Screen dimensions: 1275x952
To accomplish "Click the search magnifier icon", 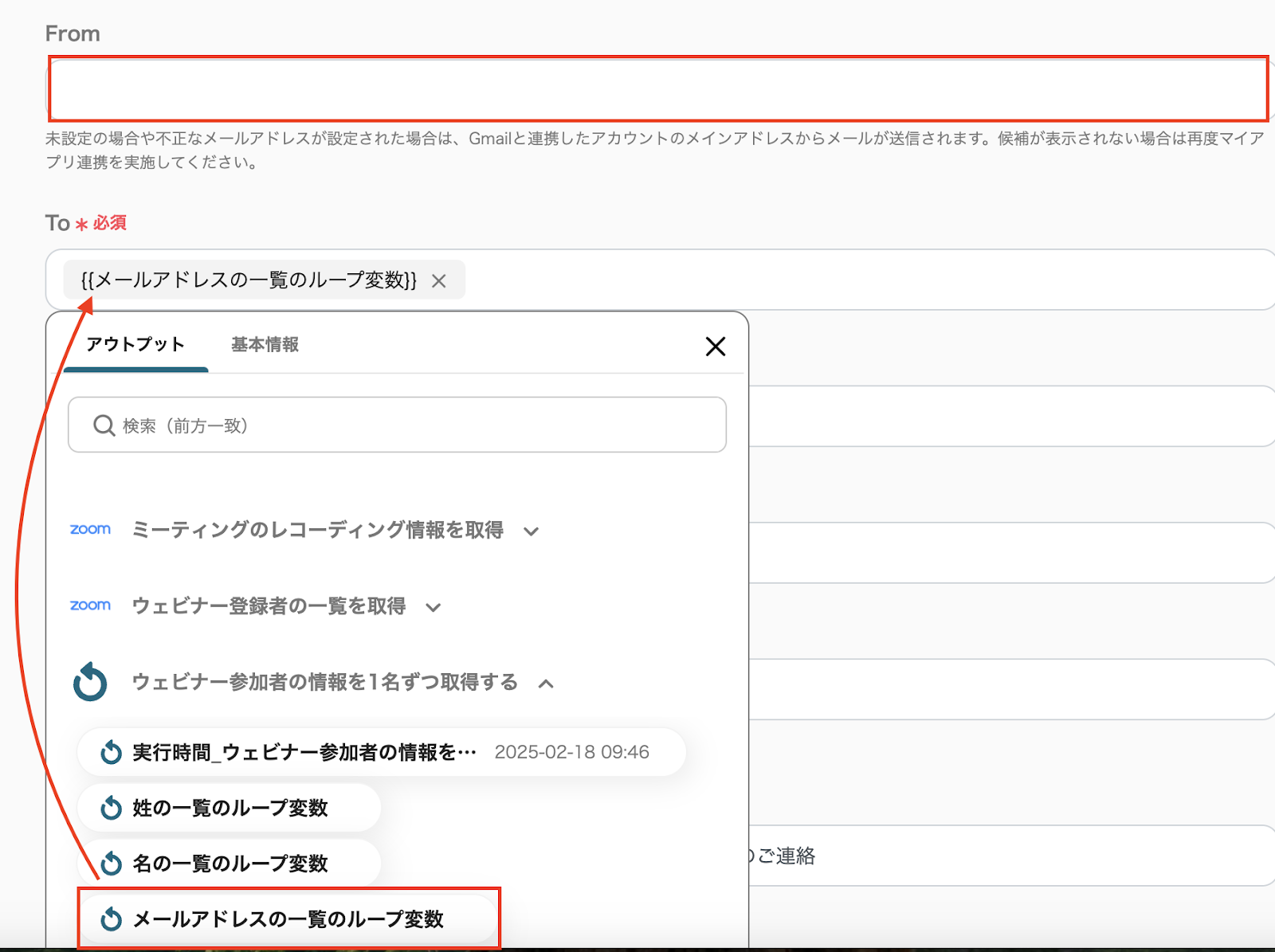I will tap(104, 425).
